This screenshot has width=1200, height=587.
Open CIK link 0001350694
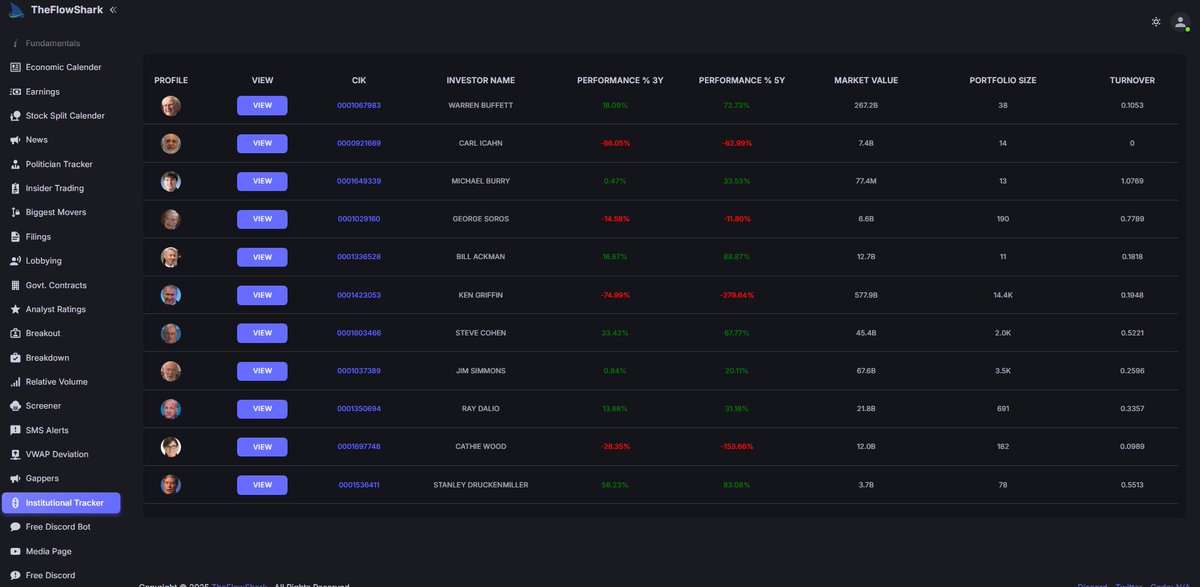(x=359, y=409)
